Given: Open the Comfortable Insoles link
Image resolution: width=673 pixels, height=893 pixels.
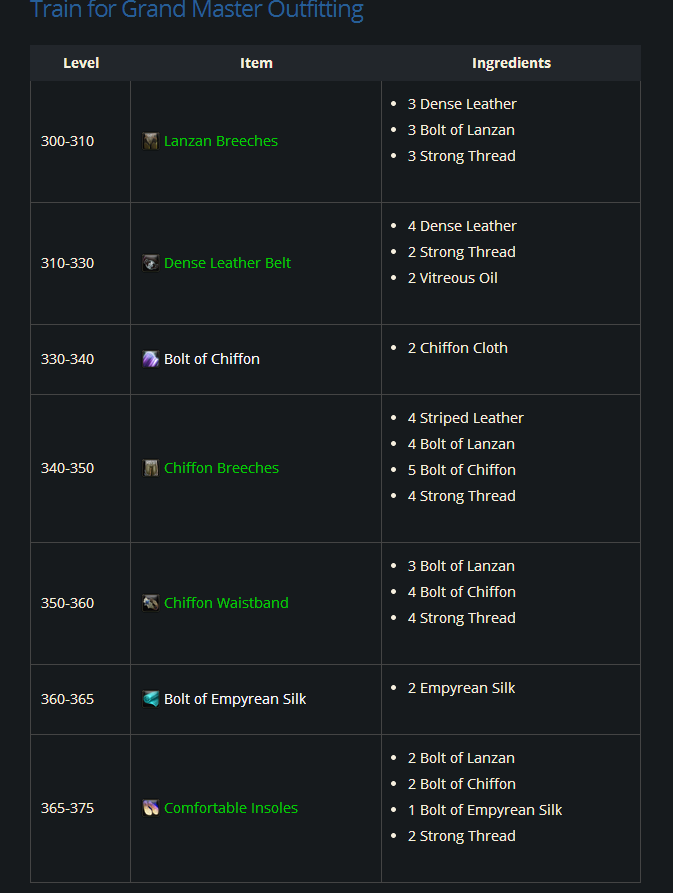Looking at the screenshot, I should (231, 808).
